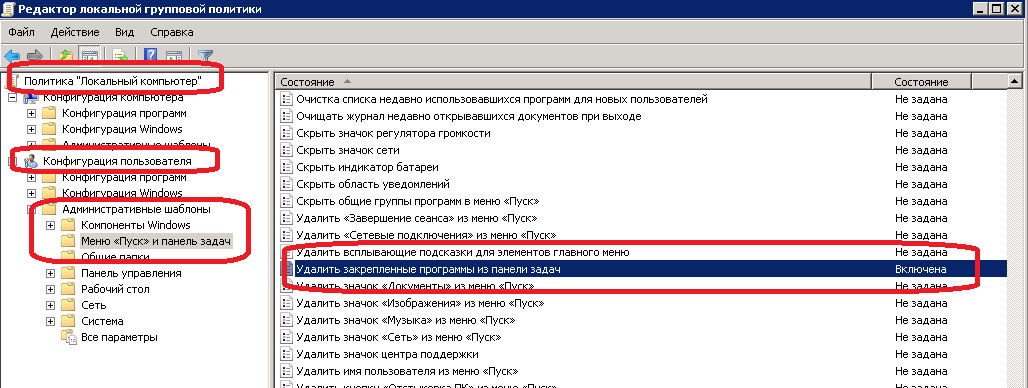Click the 'Включена' status cell
Viewport: 1028px width, 388px height.
(x=920, y=269)
